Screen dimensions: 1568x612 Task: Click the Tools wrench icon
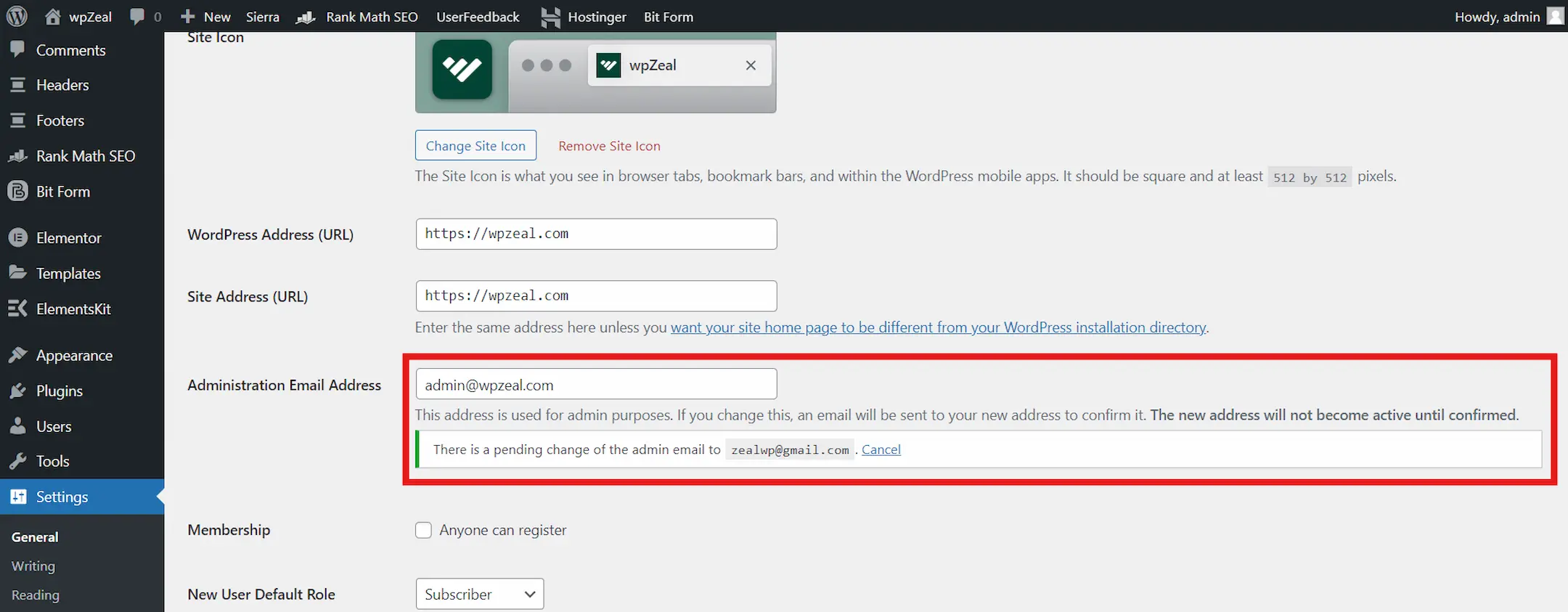18,461
